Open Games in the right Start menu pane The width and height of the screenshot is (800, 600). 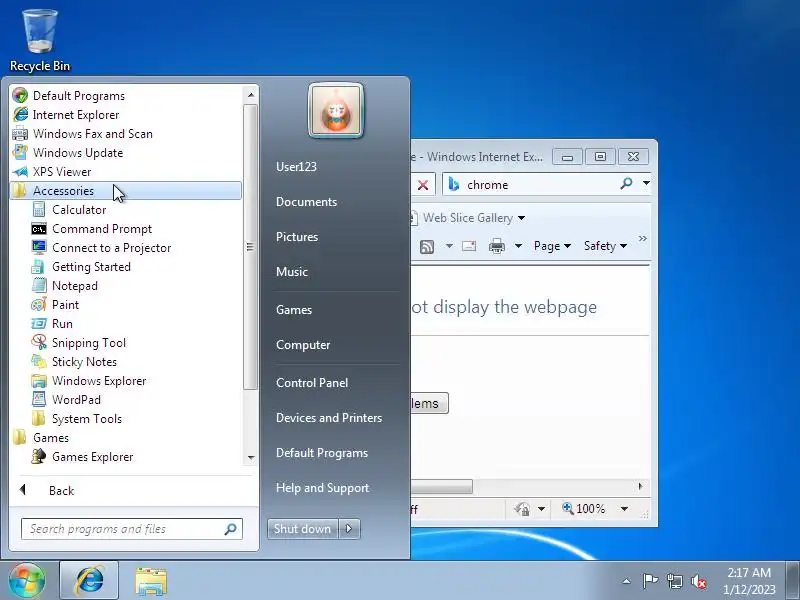click(x=294, y=310)
